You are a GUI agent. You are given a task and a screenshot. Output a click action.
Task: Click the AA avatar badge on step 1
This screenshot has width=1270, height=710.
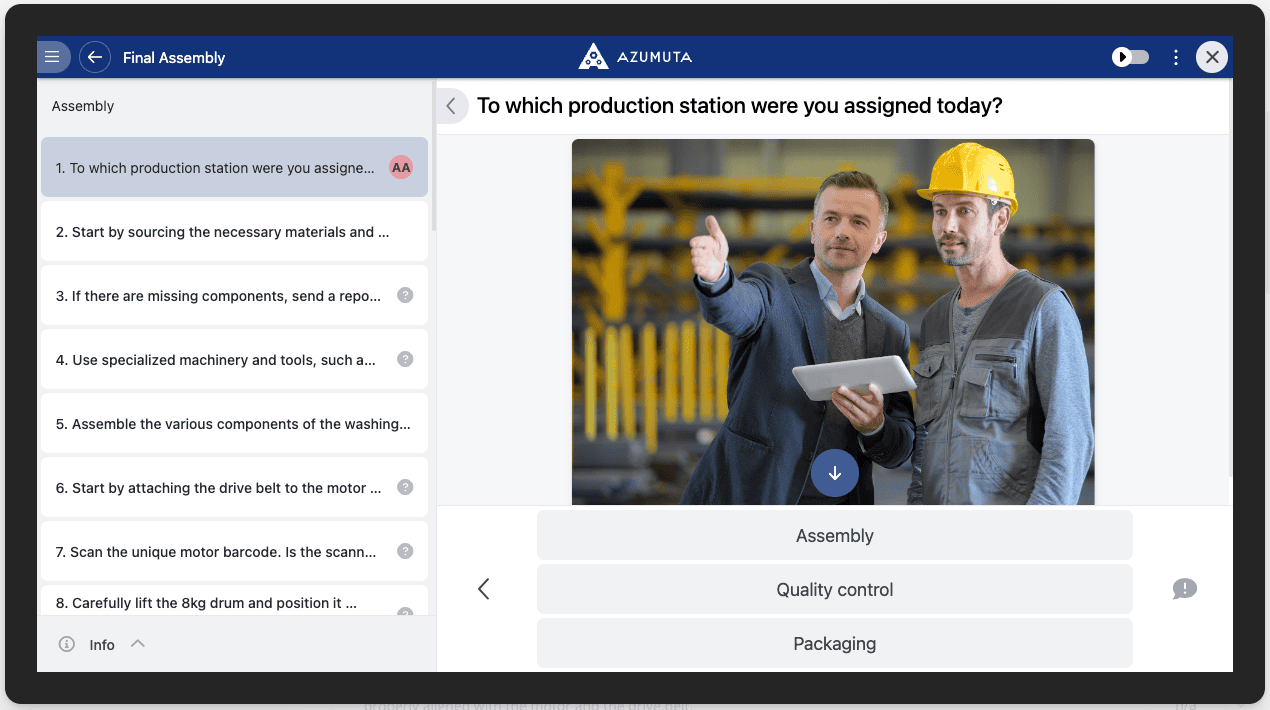401,168
